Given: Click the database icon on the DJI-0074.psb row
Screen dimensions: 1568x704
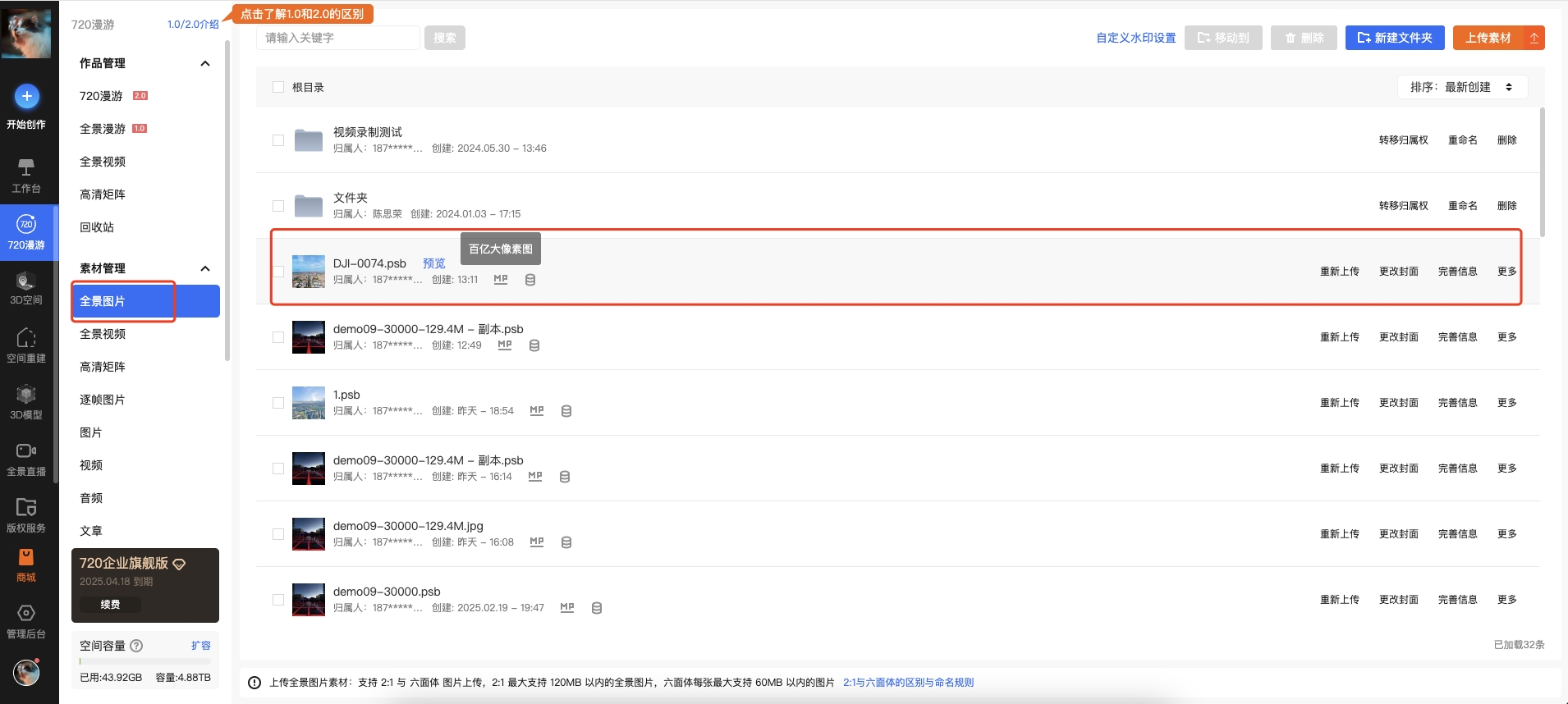Looking at the screenshot, I should coord(530,280).
